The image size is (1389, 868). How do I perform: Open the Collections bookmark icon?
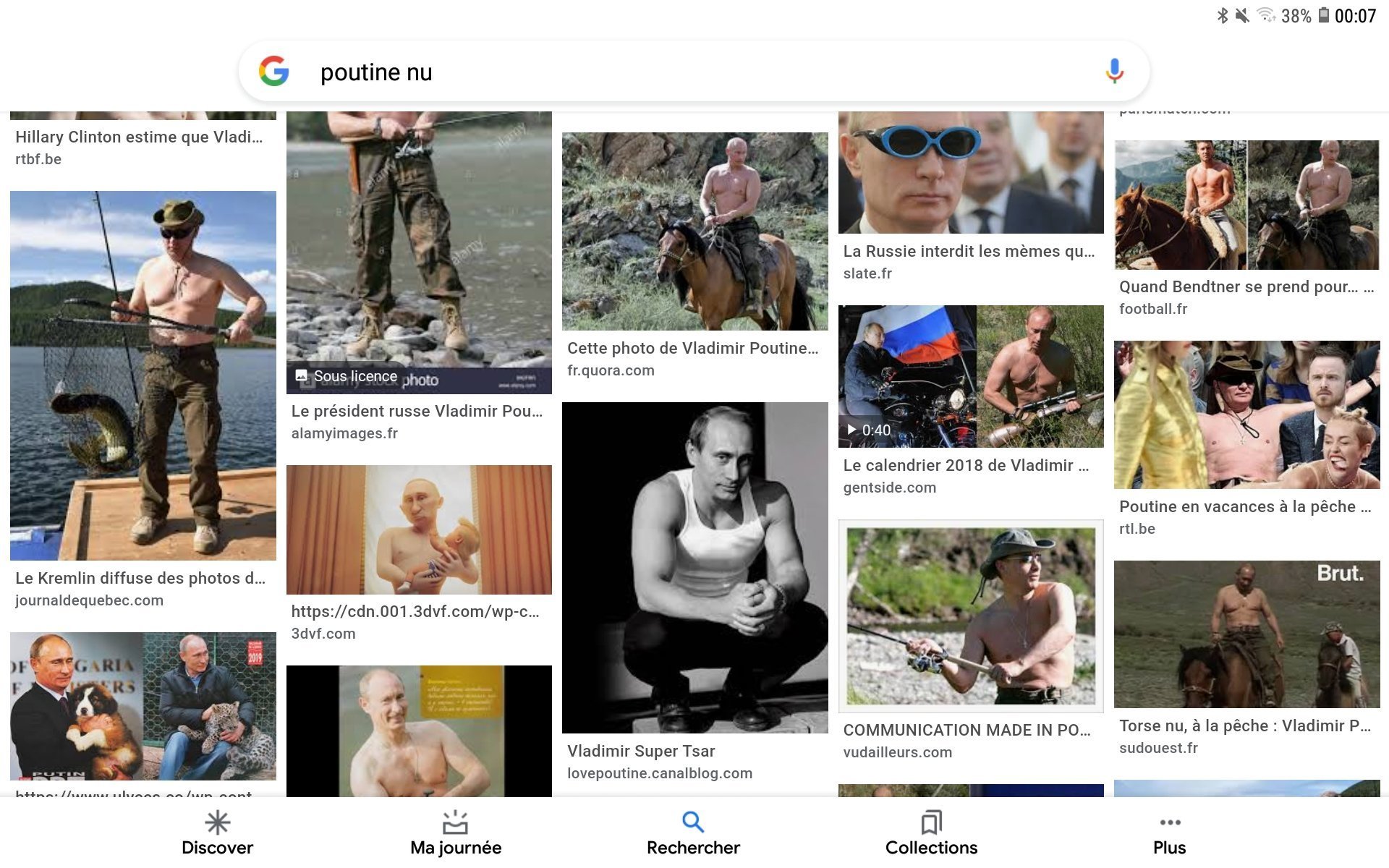click(x=931, y=822)
